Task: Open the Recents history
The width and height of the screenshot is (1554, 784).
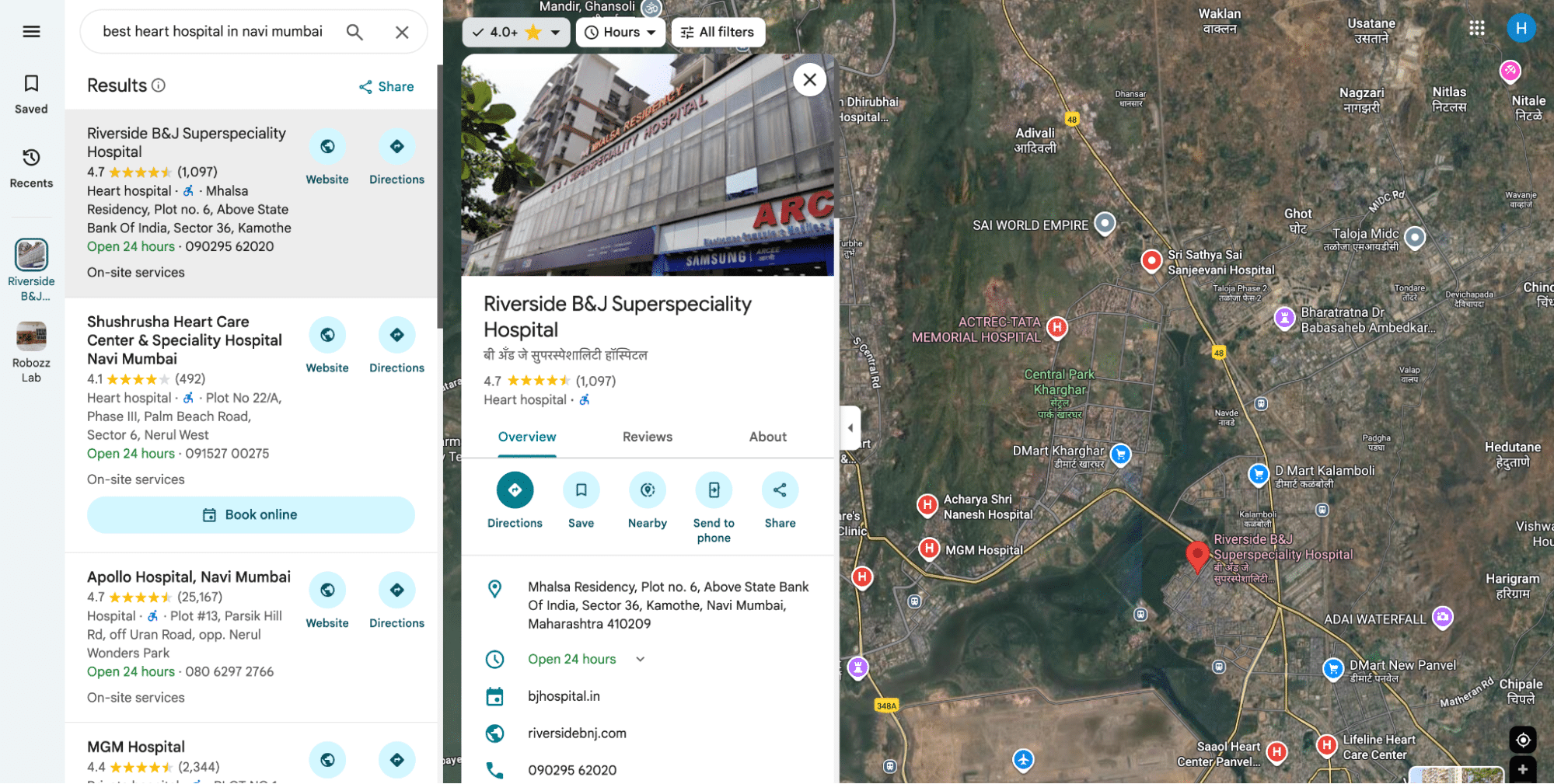Action: point(31,168)
